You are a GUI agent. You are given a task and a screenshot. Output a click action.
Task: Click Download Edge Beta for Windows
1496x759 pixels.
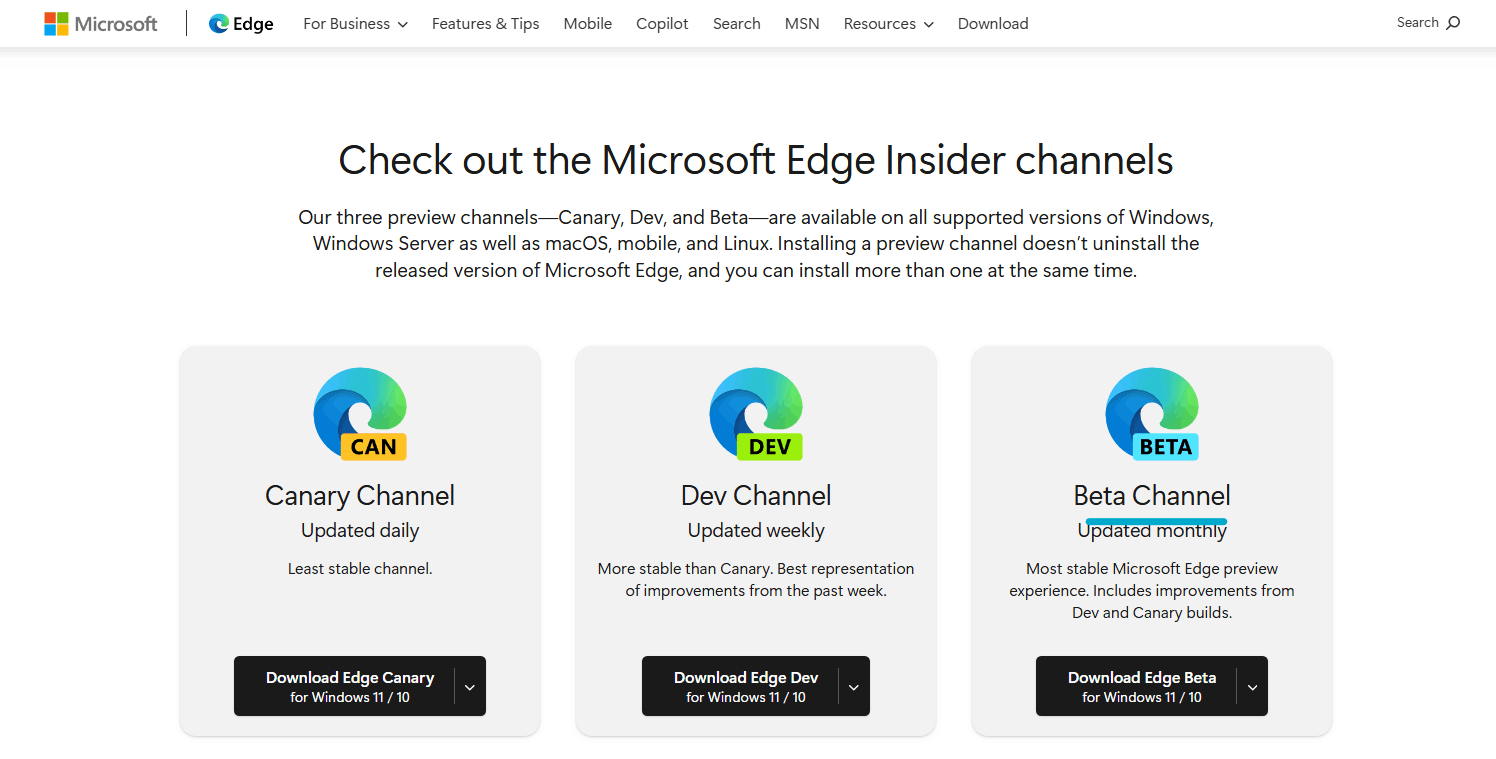(1140, 686)
